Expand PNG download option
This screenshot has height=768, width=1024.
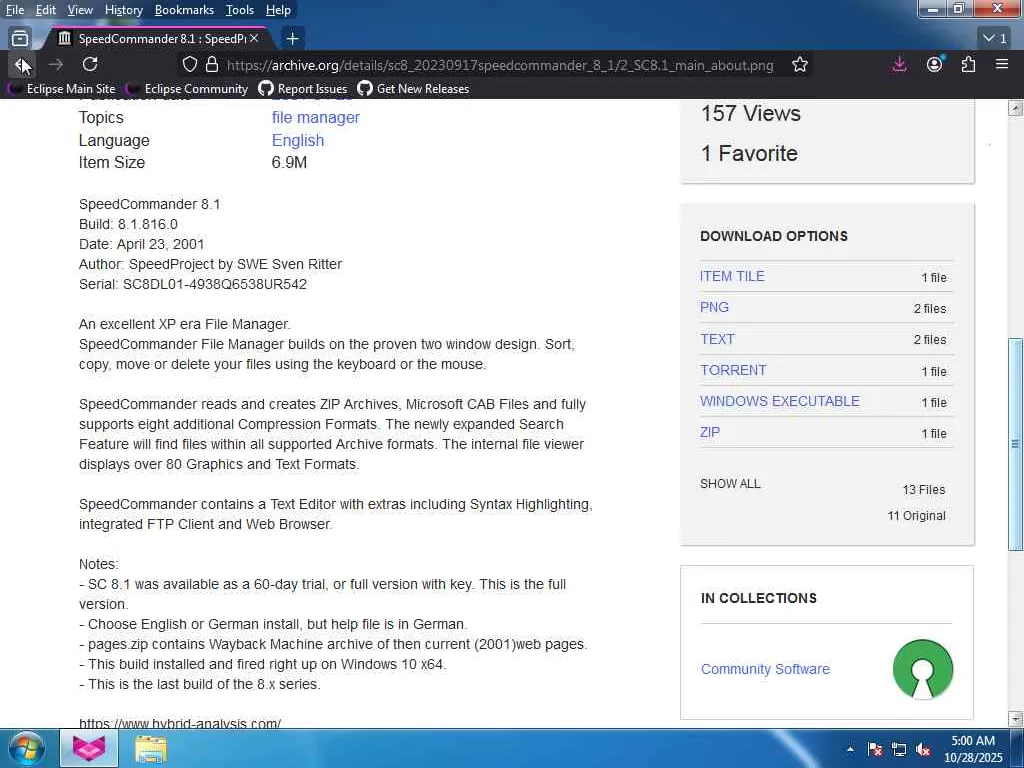point(714,308)
